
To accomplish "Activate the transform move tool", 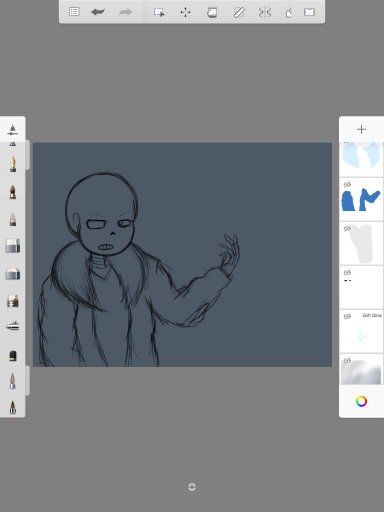I will click(x=185, y=12).
